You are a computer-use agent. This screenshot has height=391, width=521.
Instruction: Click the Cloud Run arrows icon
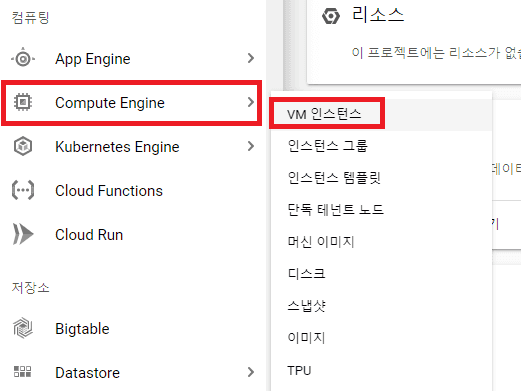pyautogui.click(x=23, y=234)
